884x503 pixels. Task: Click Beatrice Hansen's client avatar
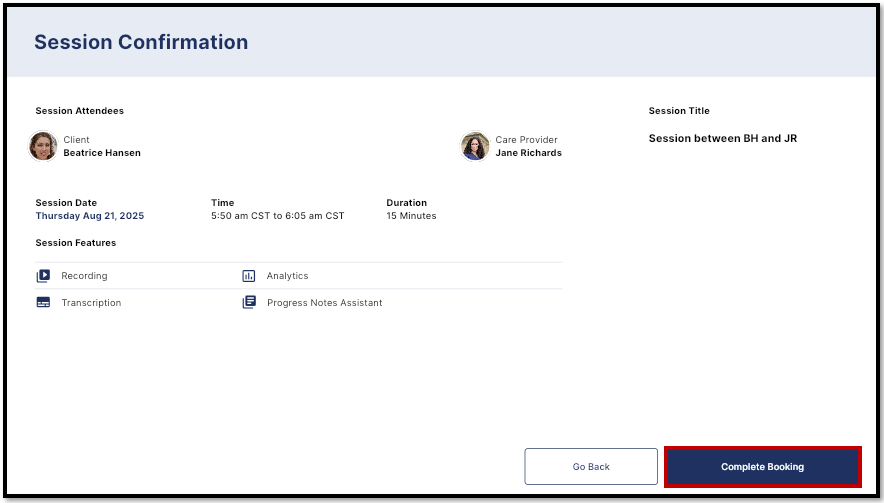click(x=43, y=146)
